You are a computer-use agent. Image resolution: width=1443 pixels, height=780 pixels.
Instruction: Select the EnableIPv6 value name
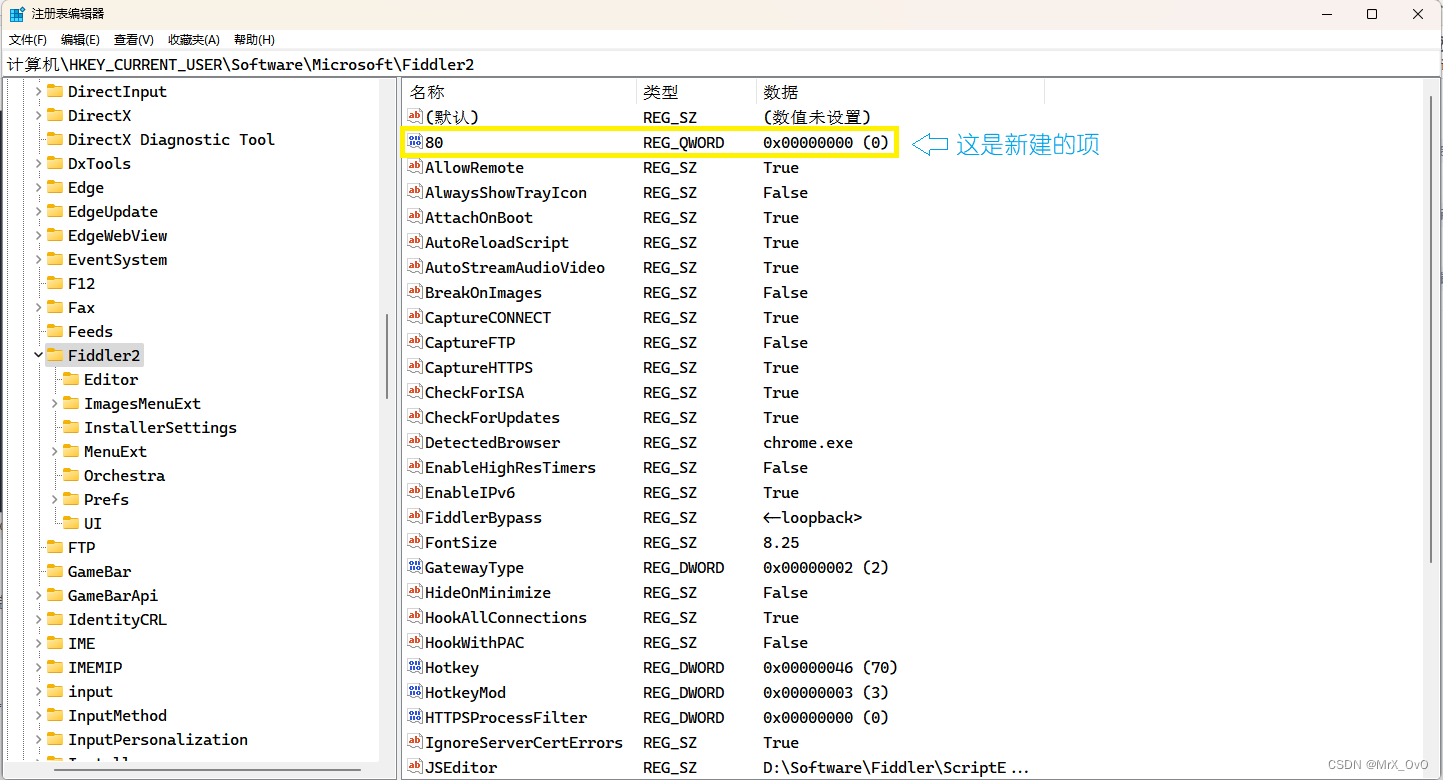click(x=470, y=492)
